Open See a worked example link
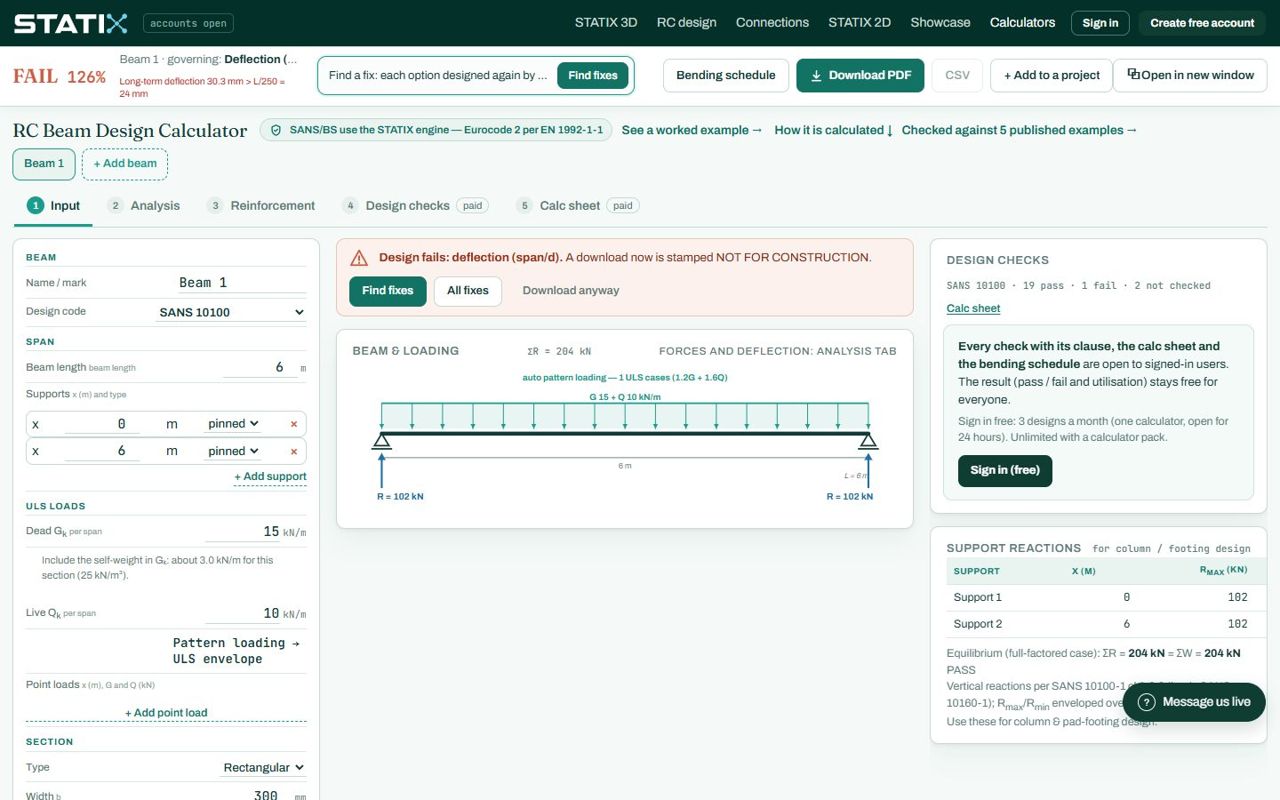This screenshot has height=800, width=1280. point(692,130)
